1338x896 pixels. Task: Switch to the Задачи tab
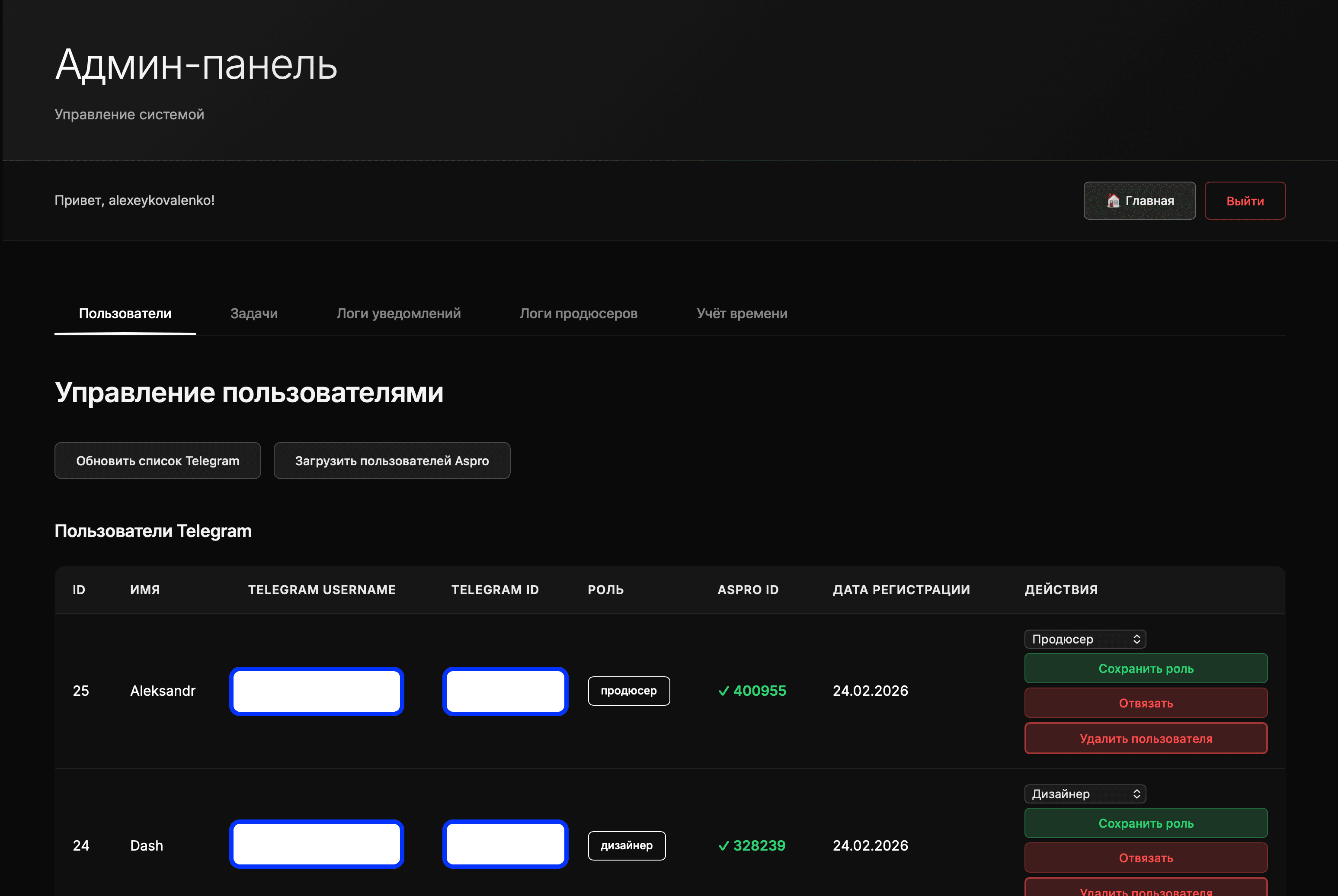pos(254,313)
